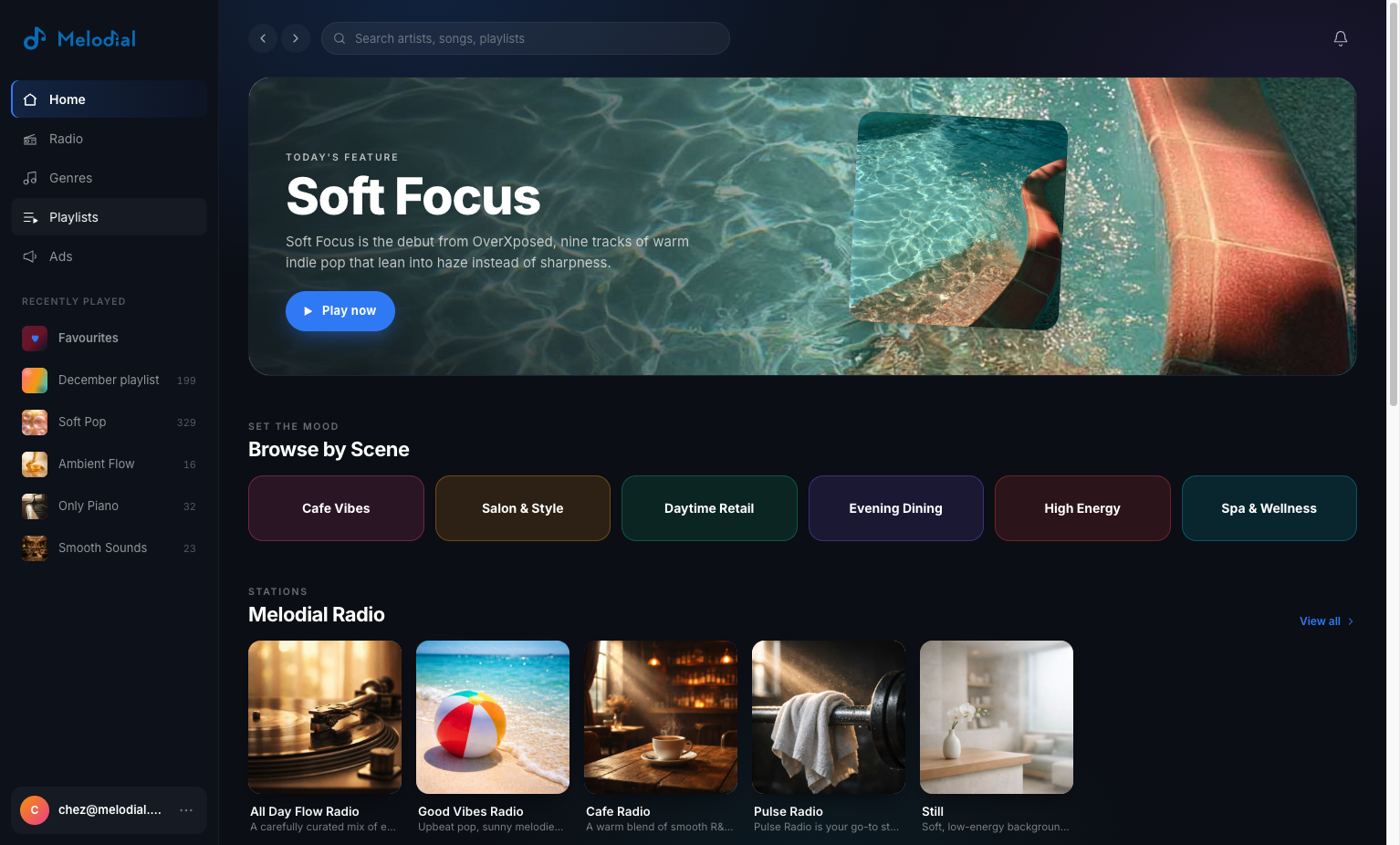Image resolution: width=1400 pixels, height=845 pixels.
Task: Click Cafe Radio title text
Action: (x=618, y=811)
